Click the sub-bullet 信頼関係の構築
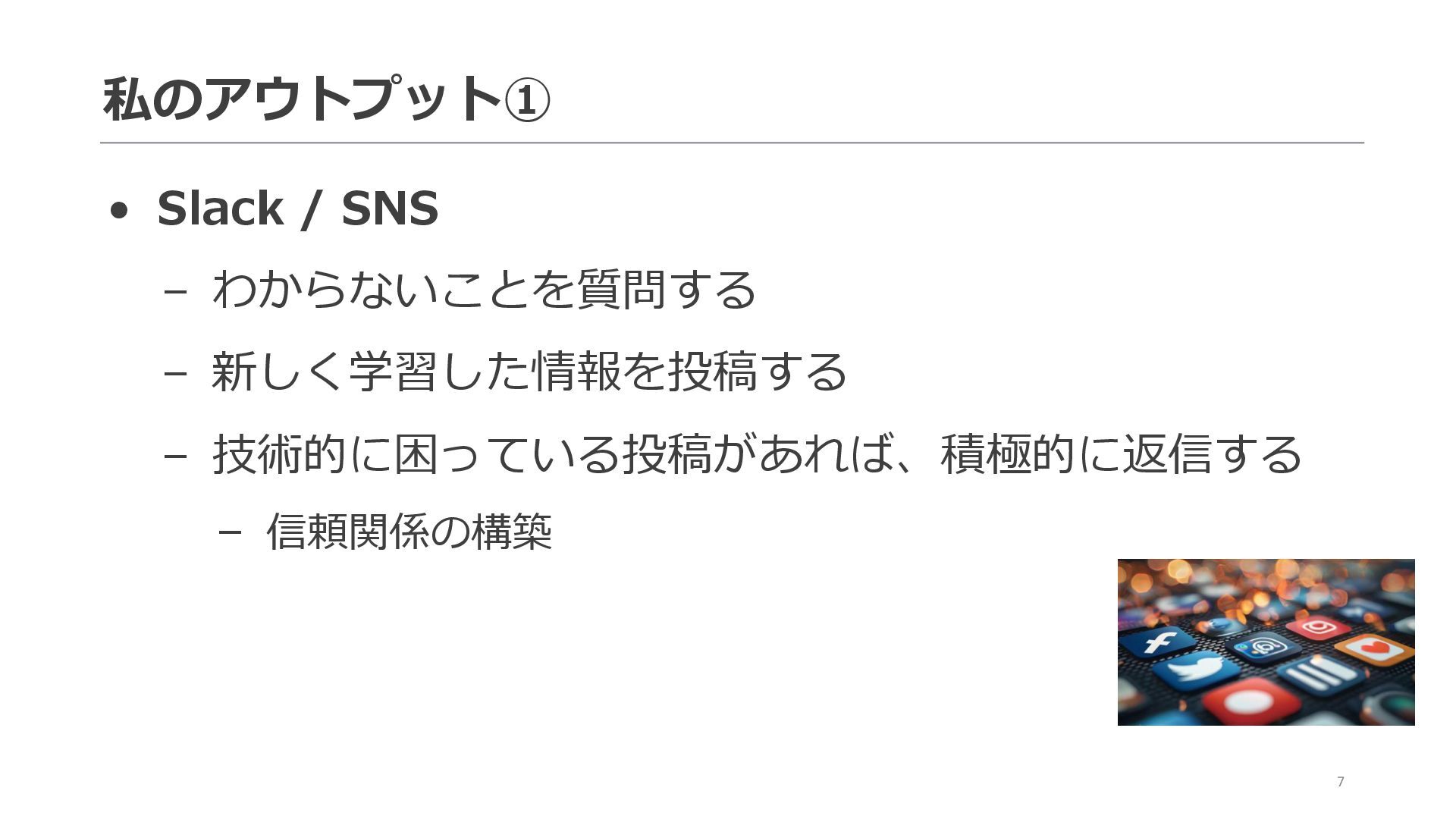This screenshot has width=1456, height=819. [x=409, y=532]
